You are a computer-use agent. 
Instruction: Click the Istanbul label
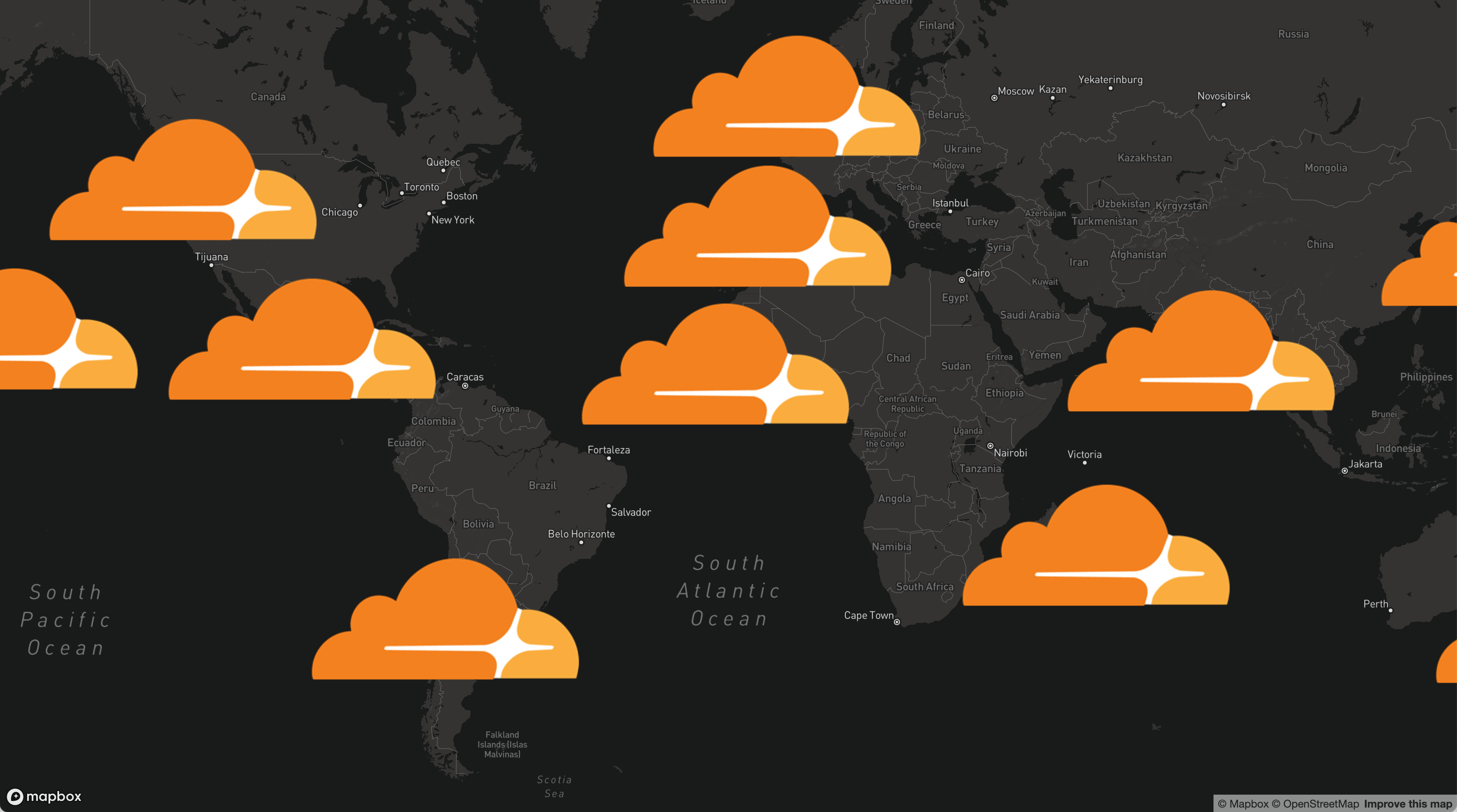coord(950,203)
